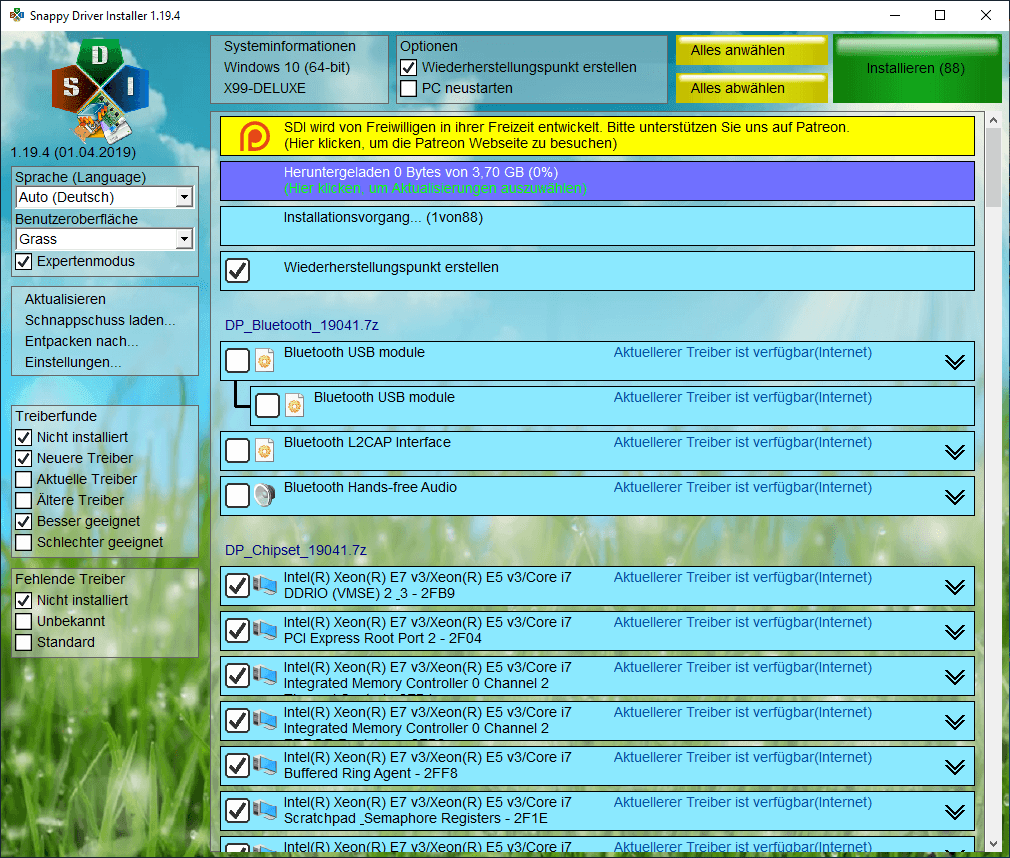Click the PCI Express Root Port 2 icon
Screen dimensions: 1010x858
point(265,631)
